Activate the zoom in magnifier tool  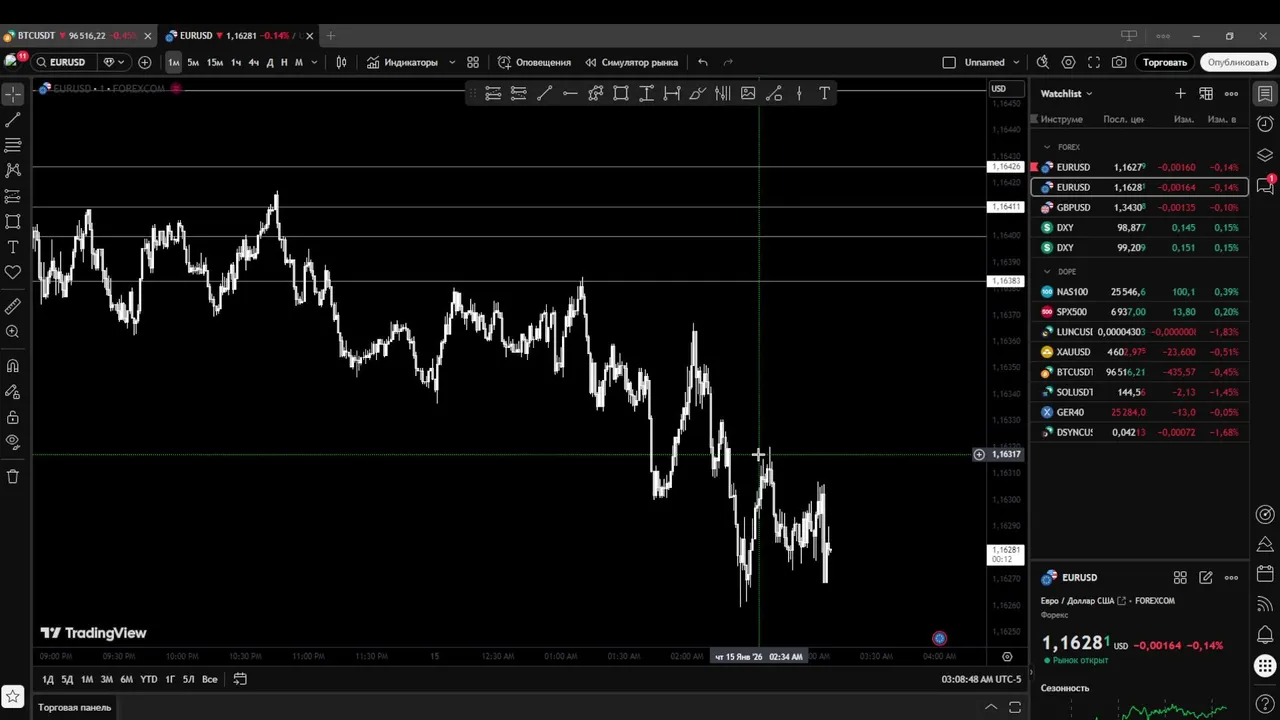coord(13,331)
